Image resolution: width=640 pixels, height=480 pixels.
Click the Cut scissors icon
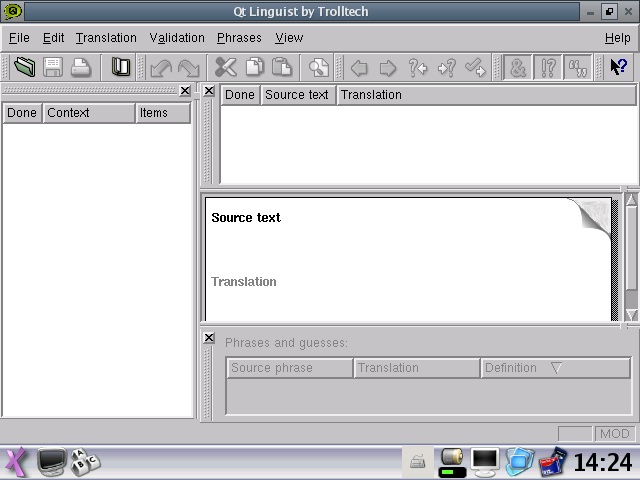click(x=226, y=68)
